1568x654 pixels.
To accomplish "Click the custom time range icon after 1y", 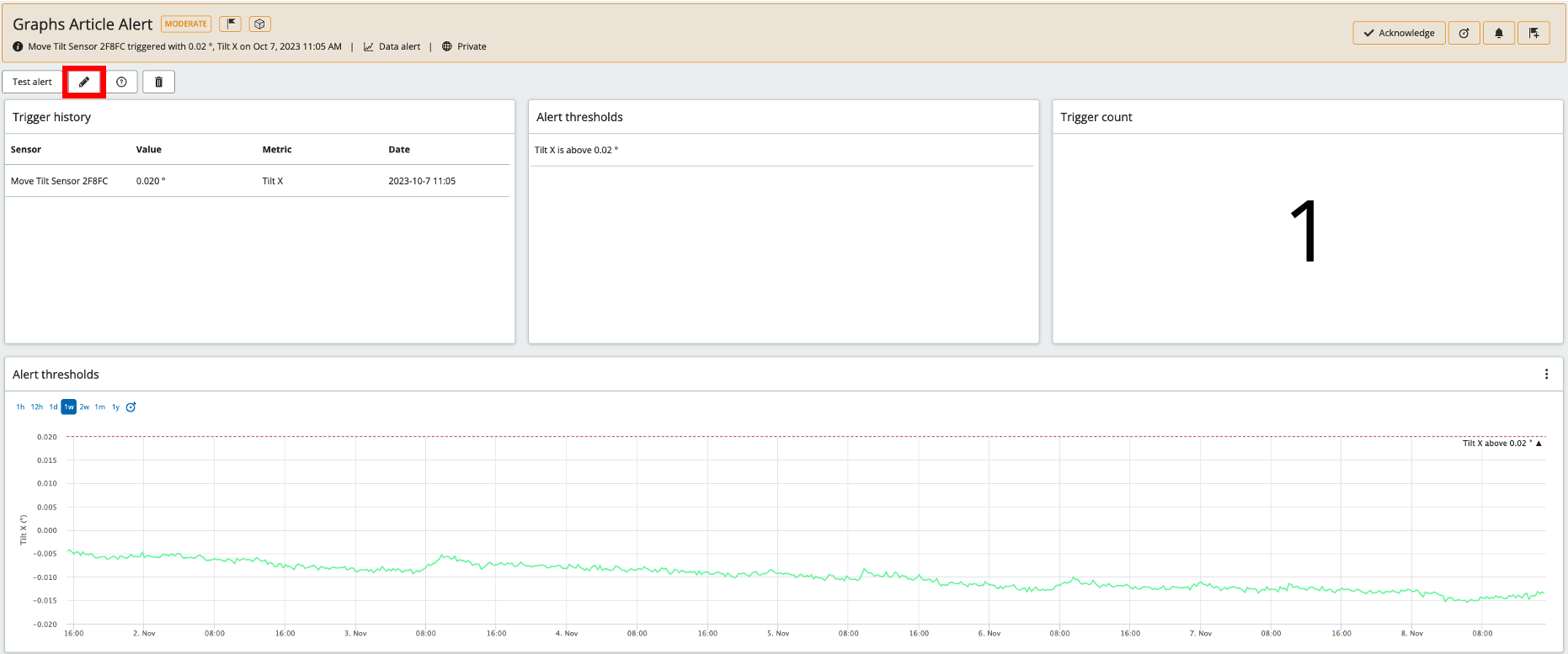I will click(131, 407).
